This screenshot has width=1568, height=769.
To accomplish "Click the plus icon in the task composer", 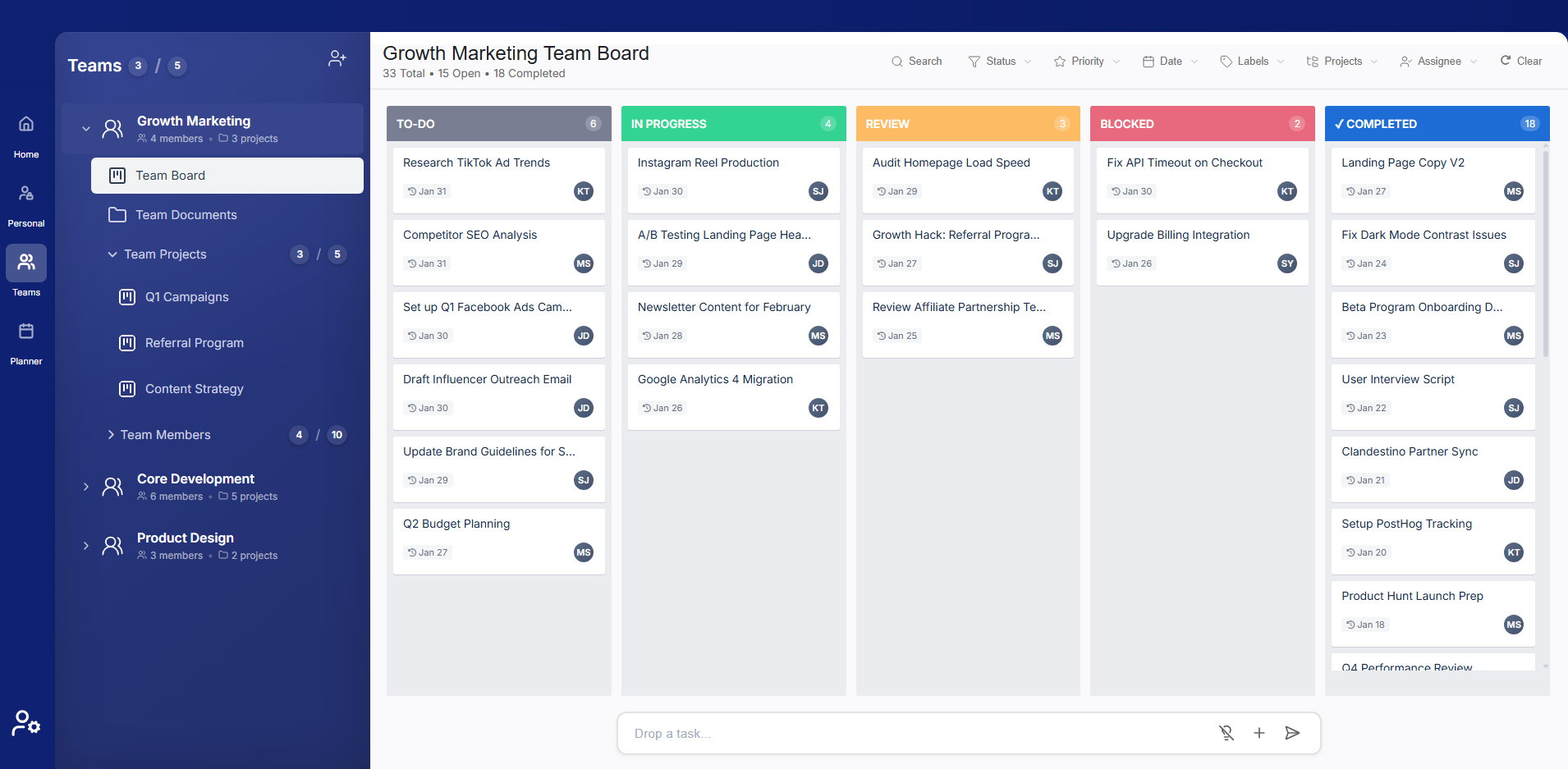I will point(1259,732).
